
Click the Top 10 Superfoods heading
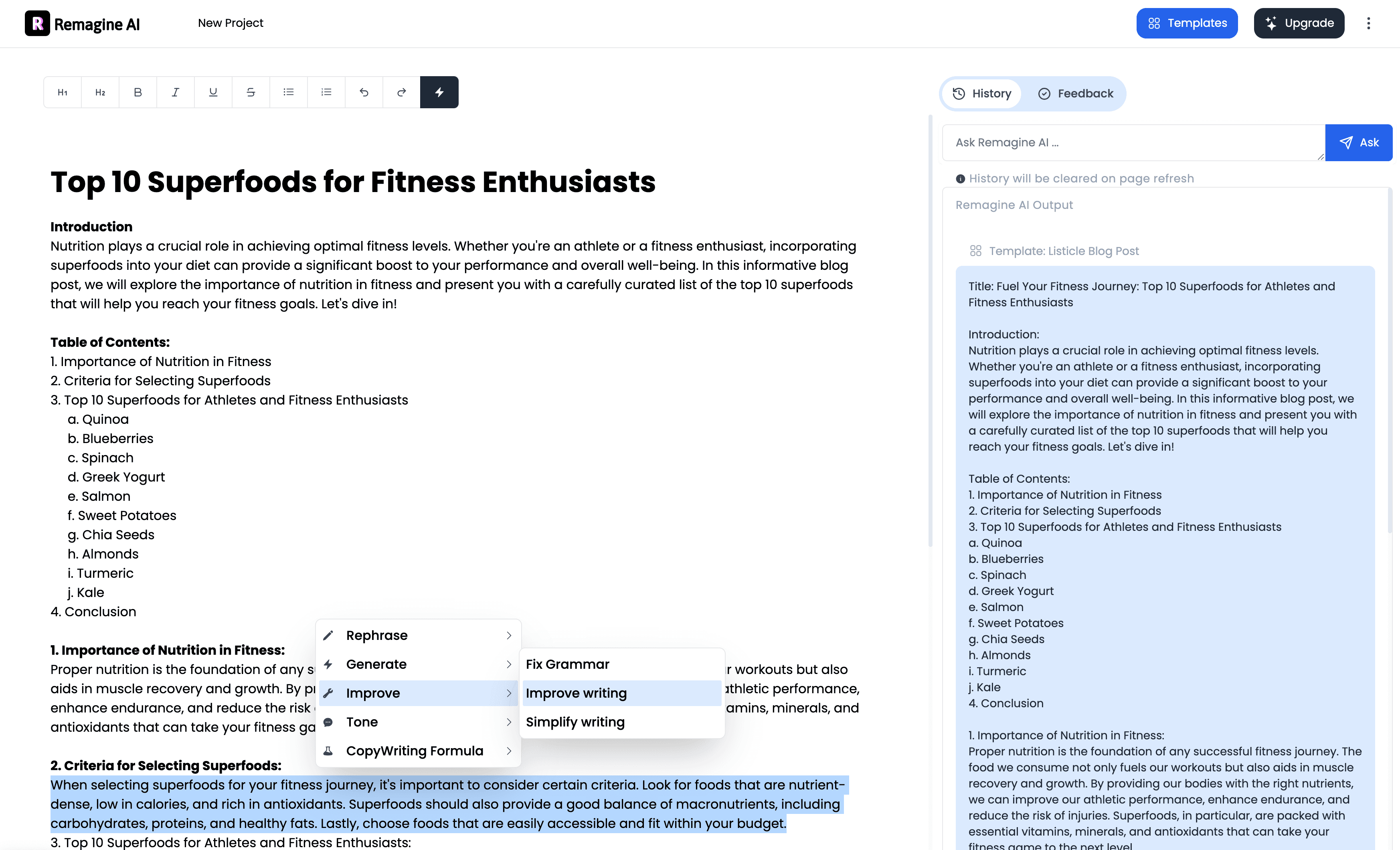click(353, 182)
